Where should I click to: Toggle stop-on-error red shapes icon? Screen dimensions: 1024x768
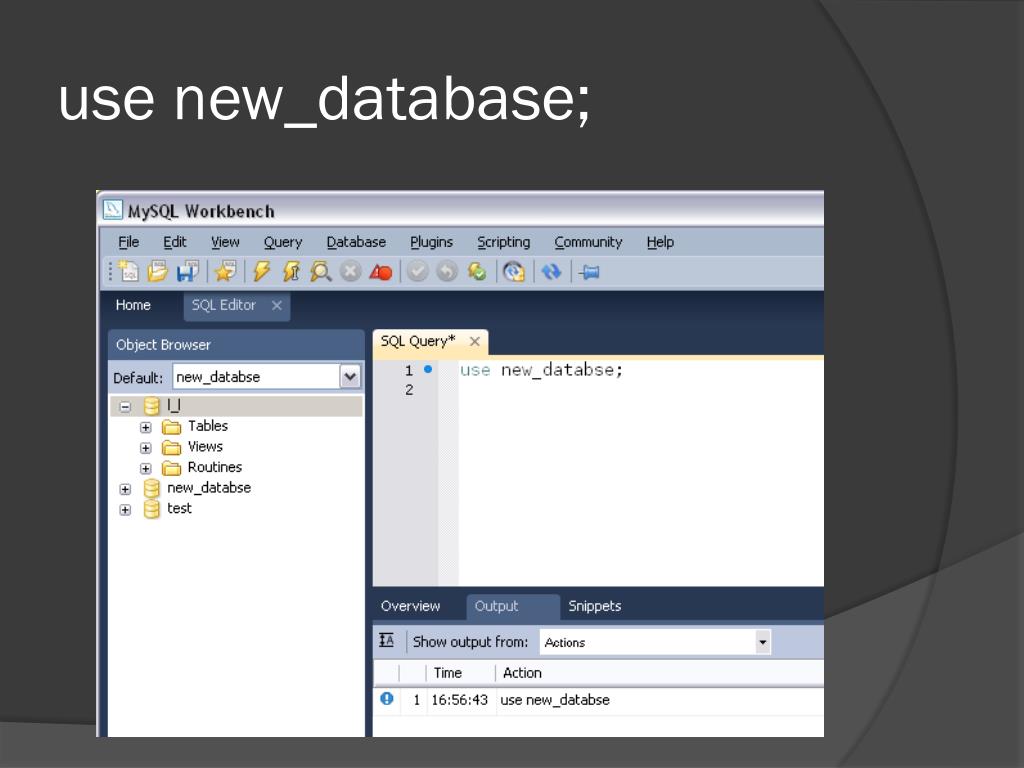click(x=381, y=272)
